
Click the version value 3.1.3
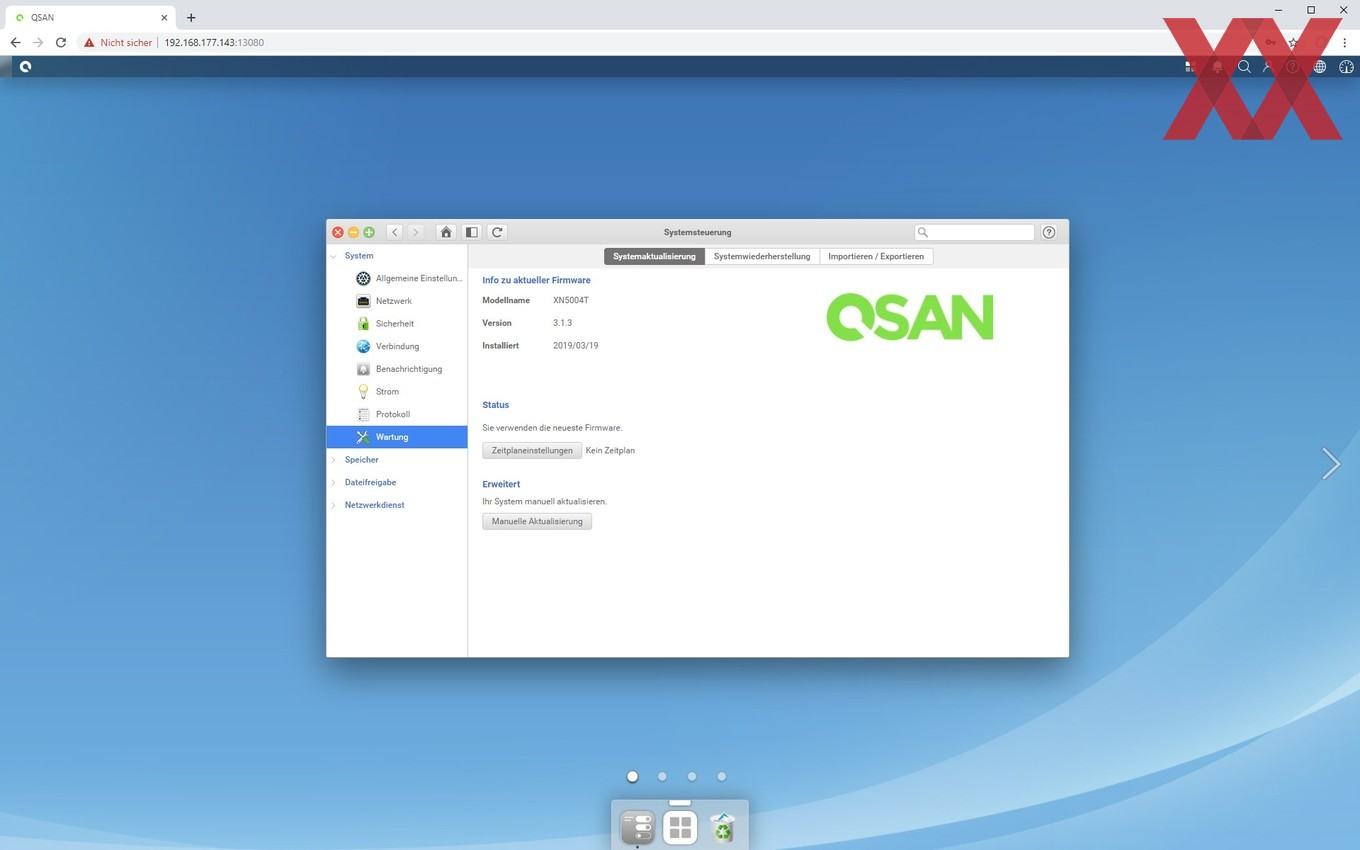tap(562, 323)
